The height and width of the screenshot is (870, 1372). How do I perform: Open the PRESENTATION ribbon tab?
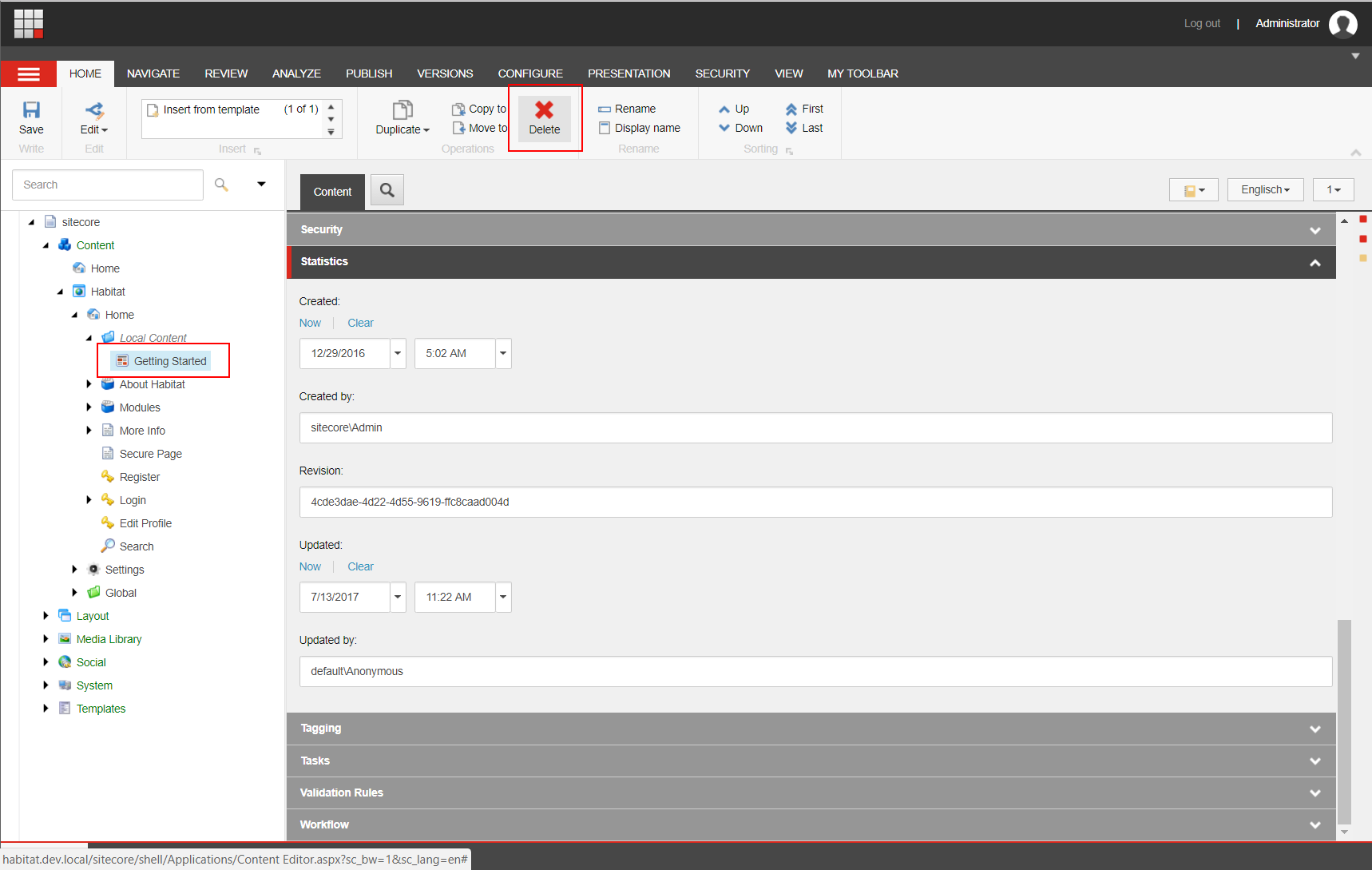629,73
